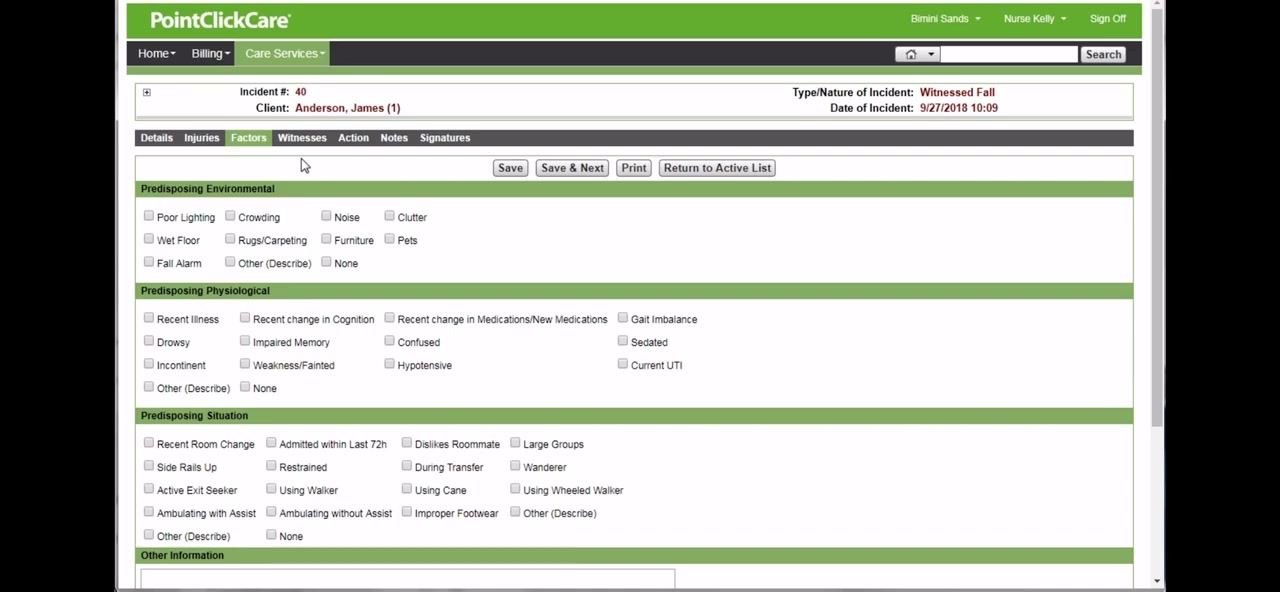Check the Improper Footwear checkbox
The height and width of the screenshot is (592, 1280).
pos(407,512)
